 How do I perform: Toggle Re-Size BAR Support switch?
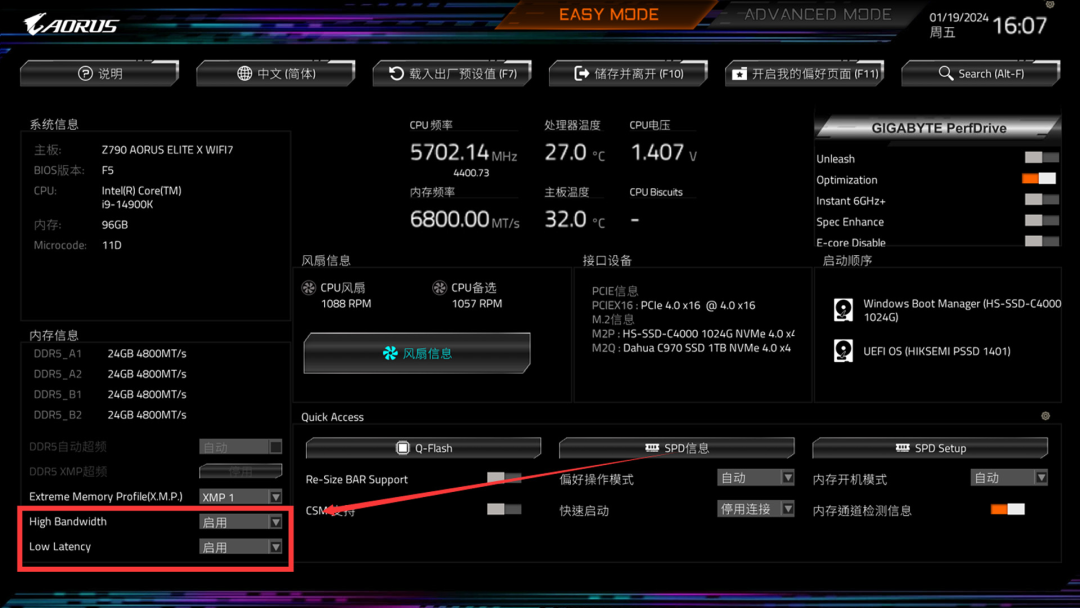pyautogui.click(x=503, y=477)
